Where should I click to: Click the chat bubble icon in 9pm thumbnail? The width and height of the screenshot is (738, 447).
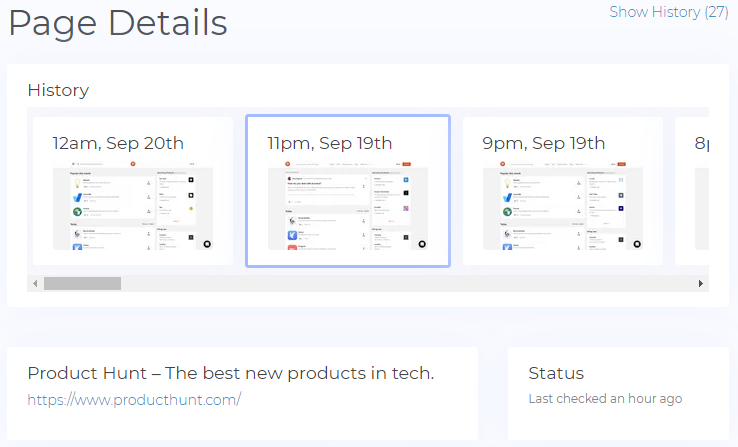636,243
